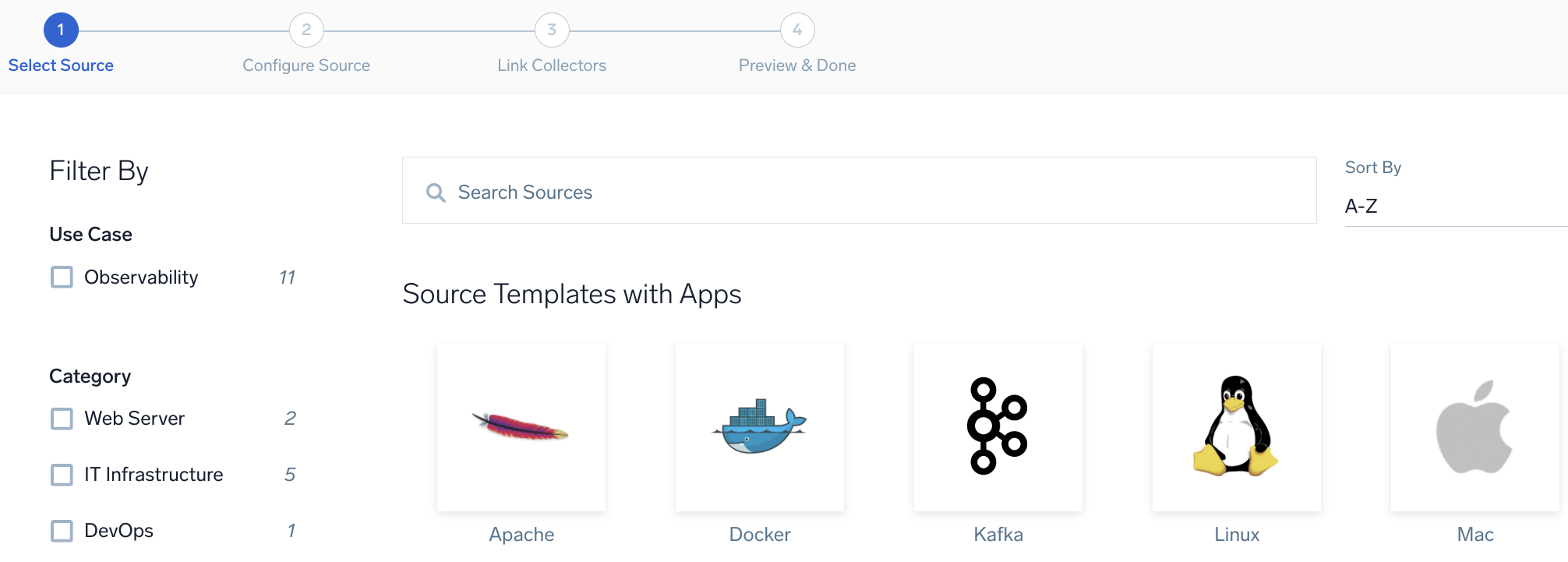
Task: Click the search magnifying glass icon
Action: [x=436, y=192]
